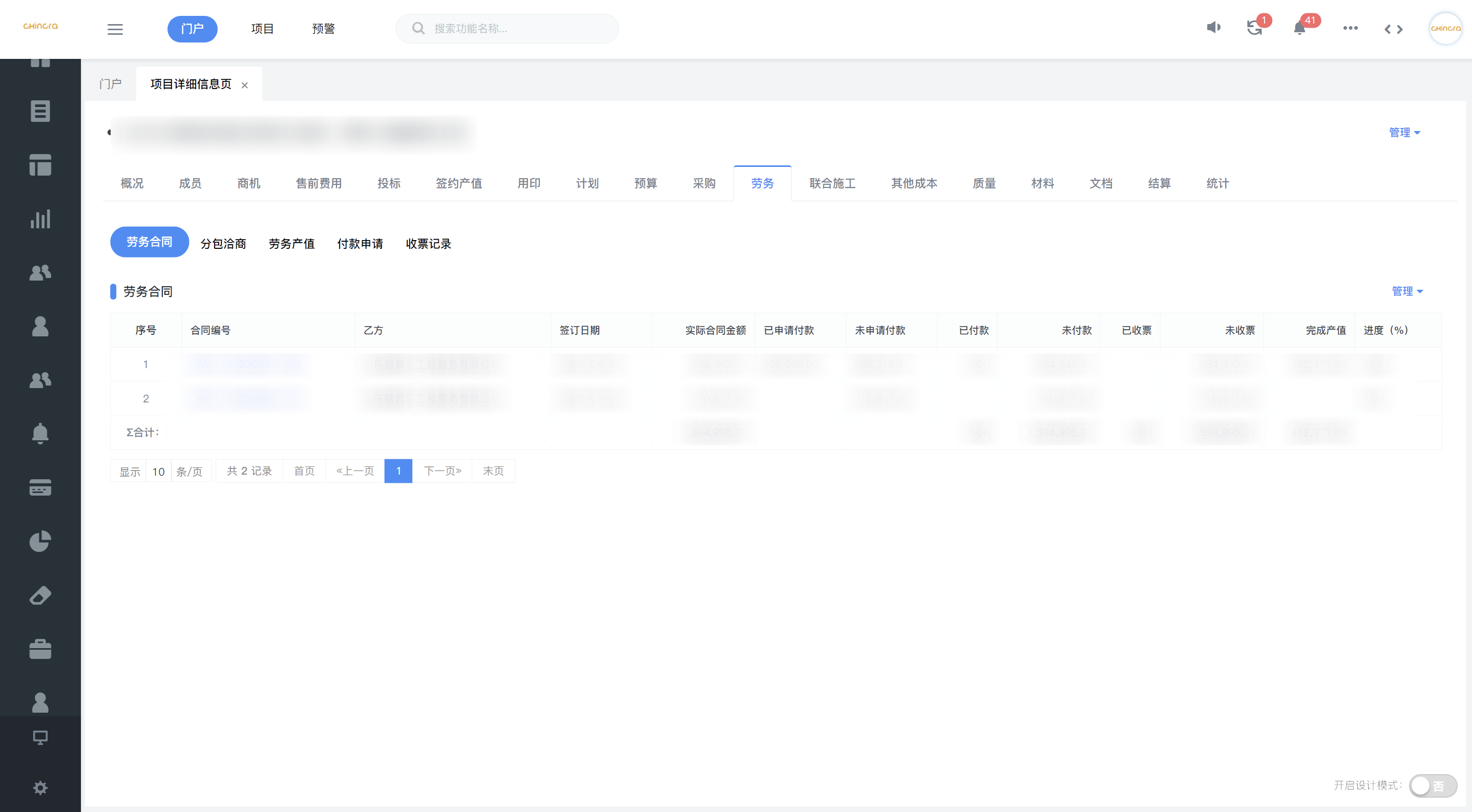Open the 10 per-page count selector
1472x812 pixels.
(x=158, y=471)
